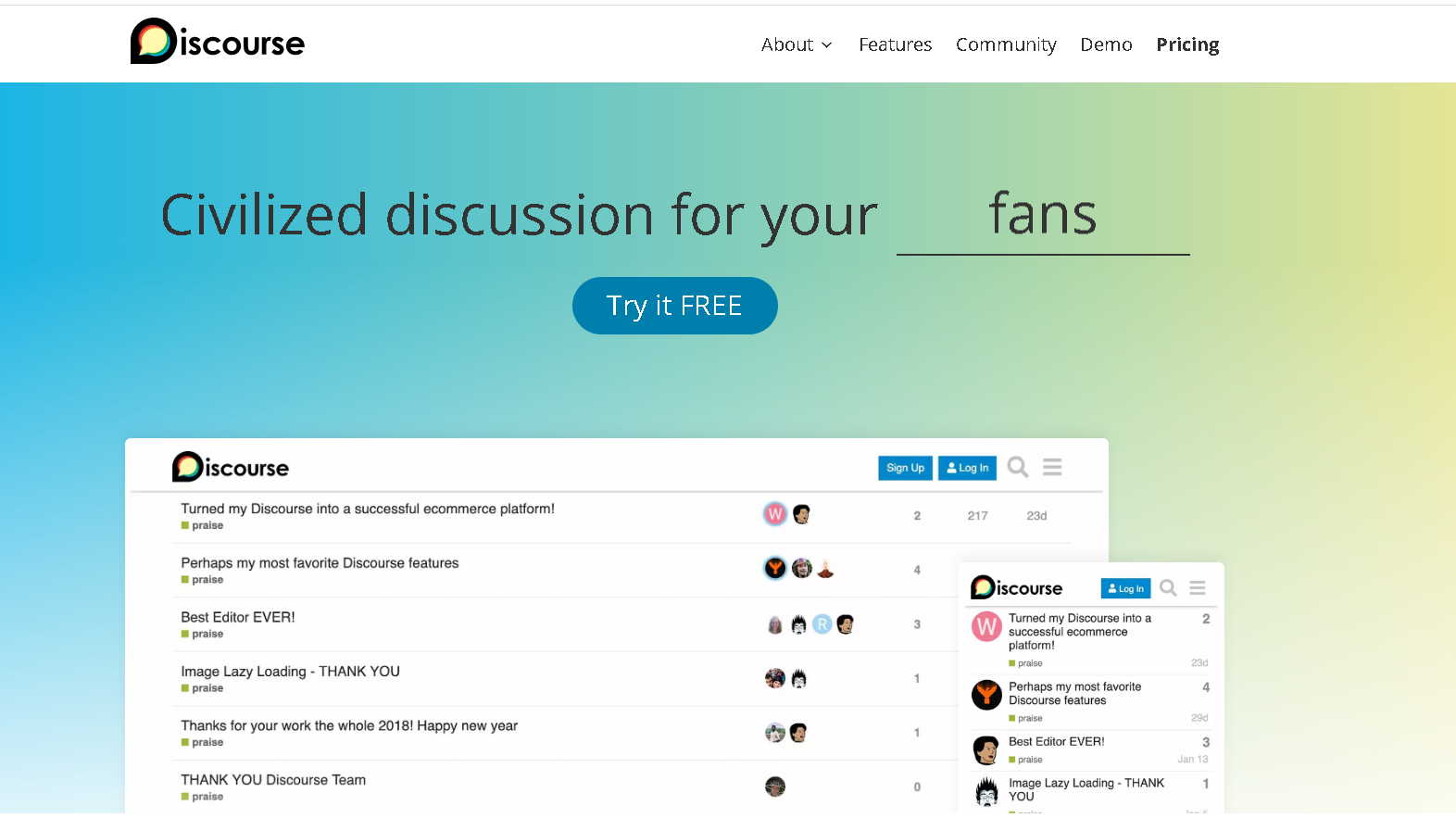1456x818 pixels.
Task: Expand the About dropdown menu
Action: point(797,44)
